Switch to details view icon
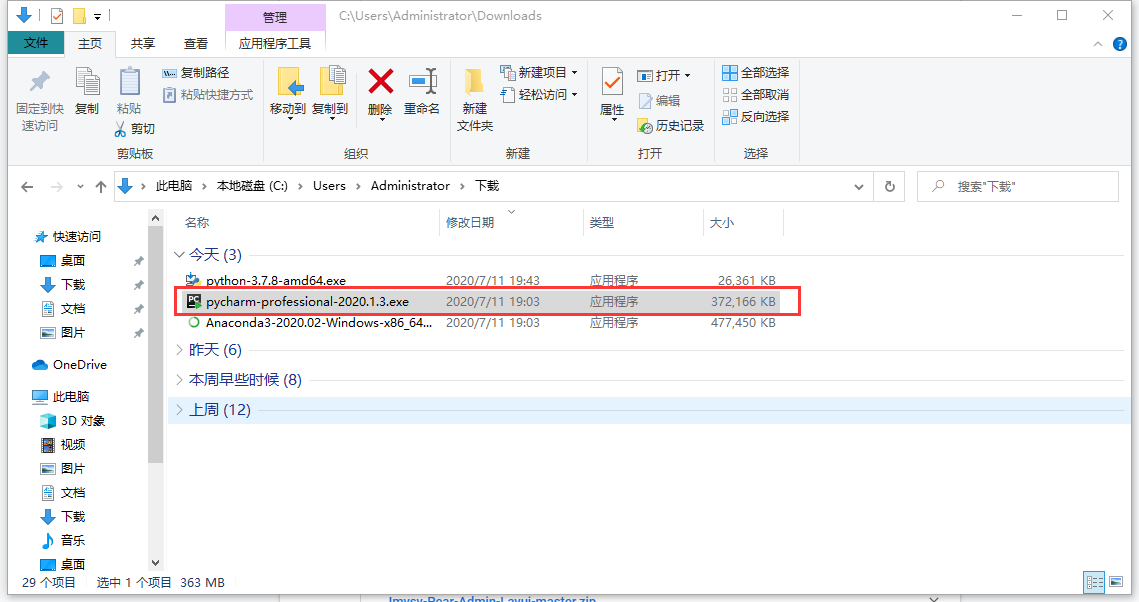This screenshot has width=1139, height=602. click(1094, 582)
